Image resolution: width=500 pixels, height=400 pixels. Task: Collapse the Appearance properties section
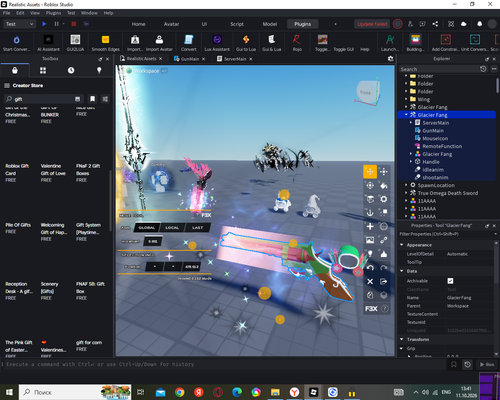click(402, 245)
